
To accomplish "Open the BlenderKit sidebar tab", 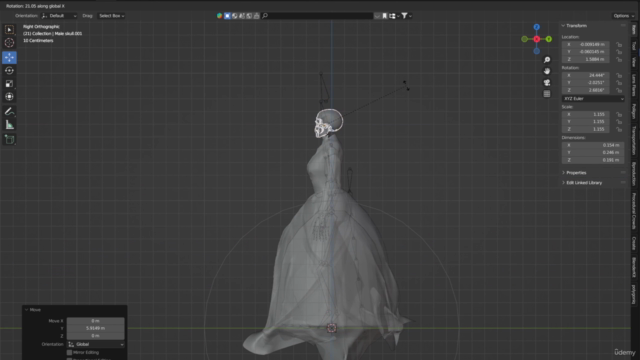I will [634, 267].
